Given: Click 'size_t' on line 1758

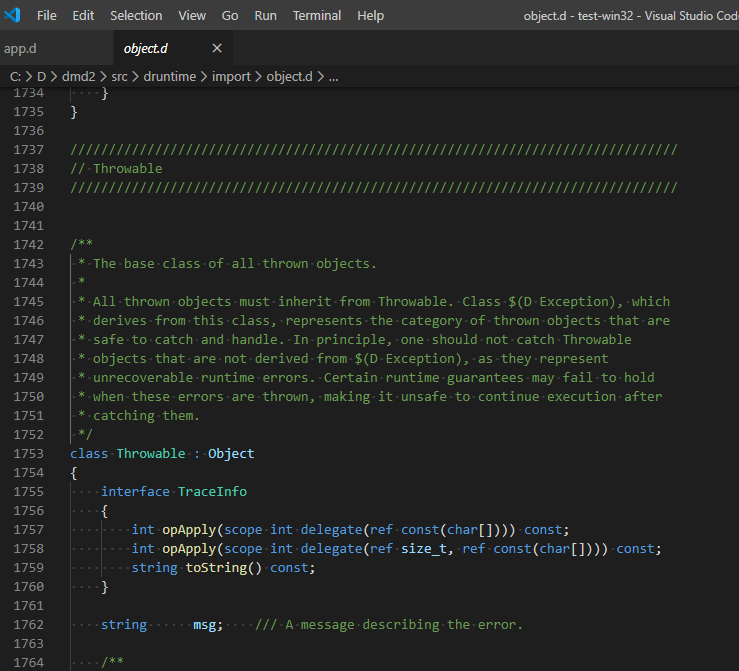Looking at the screenshot, I should (424, 548).
